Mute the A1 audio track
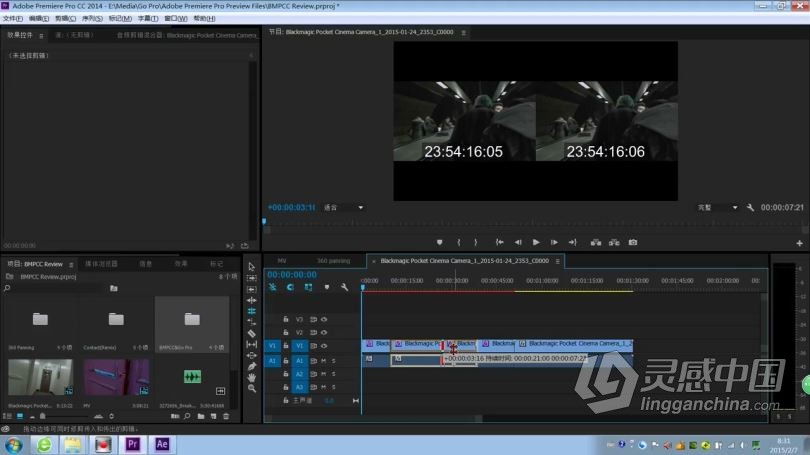This screenshot has width=810, height=455. point(324,361)
